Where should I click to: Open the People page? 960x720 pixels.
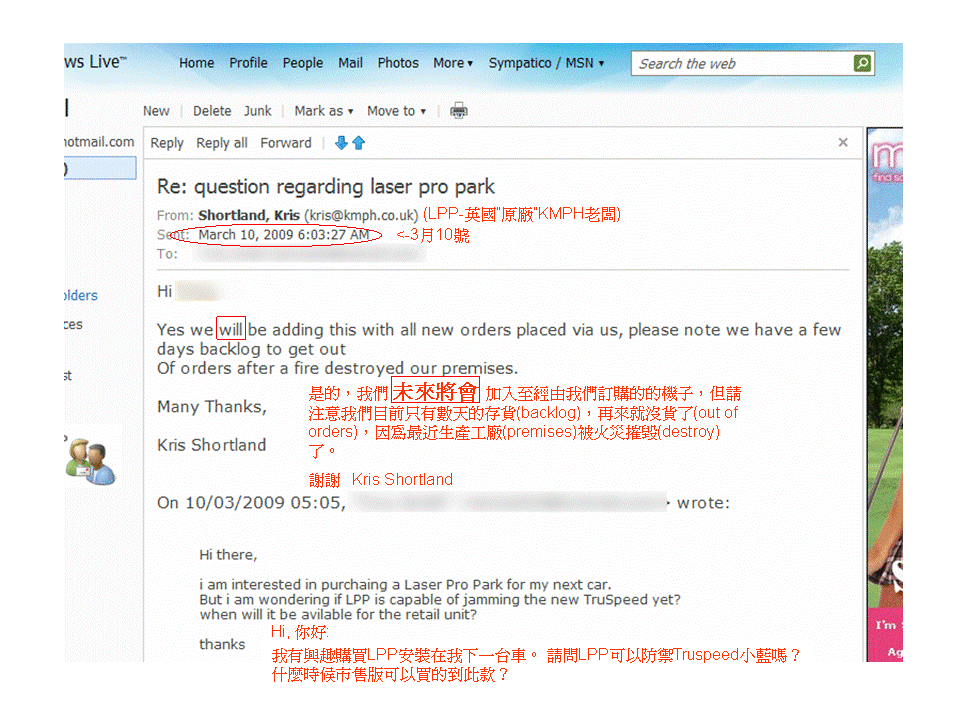coord(302,63)
